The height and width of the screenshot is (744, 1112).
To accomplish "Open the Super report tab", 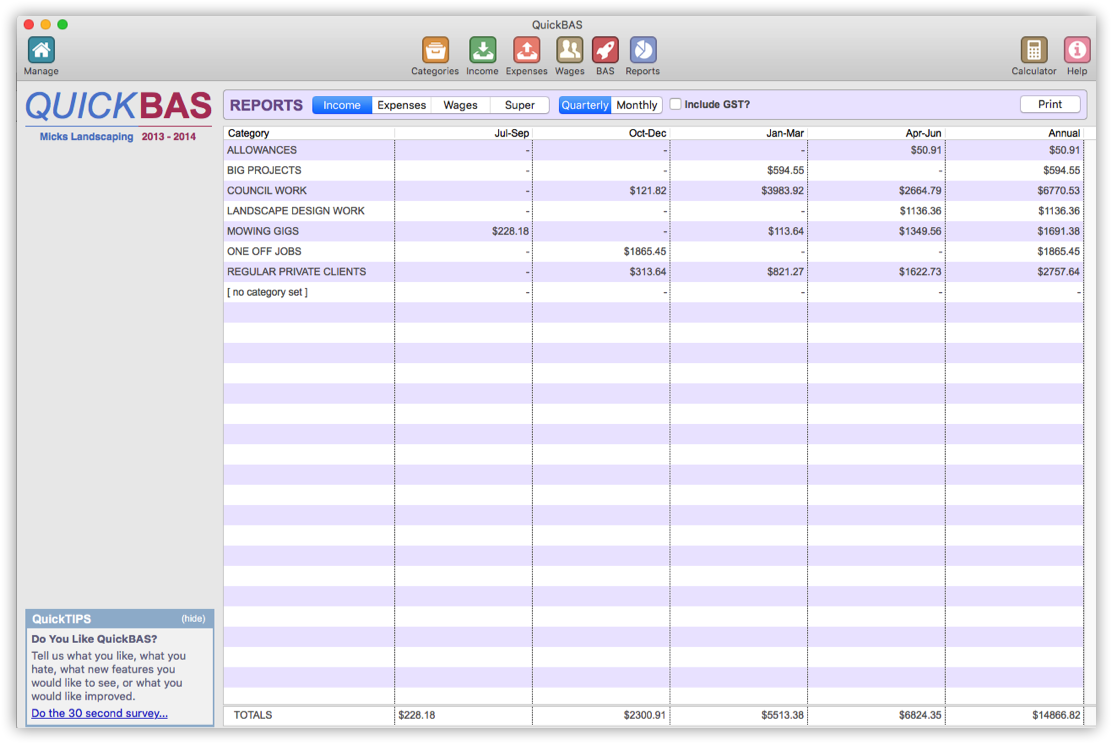I will pos(519,104).
